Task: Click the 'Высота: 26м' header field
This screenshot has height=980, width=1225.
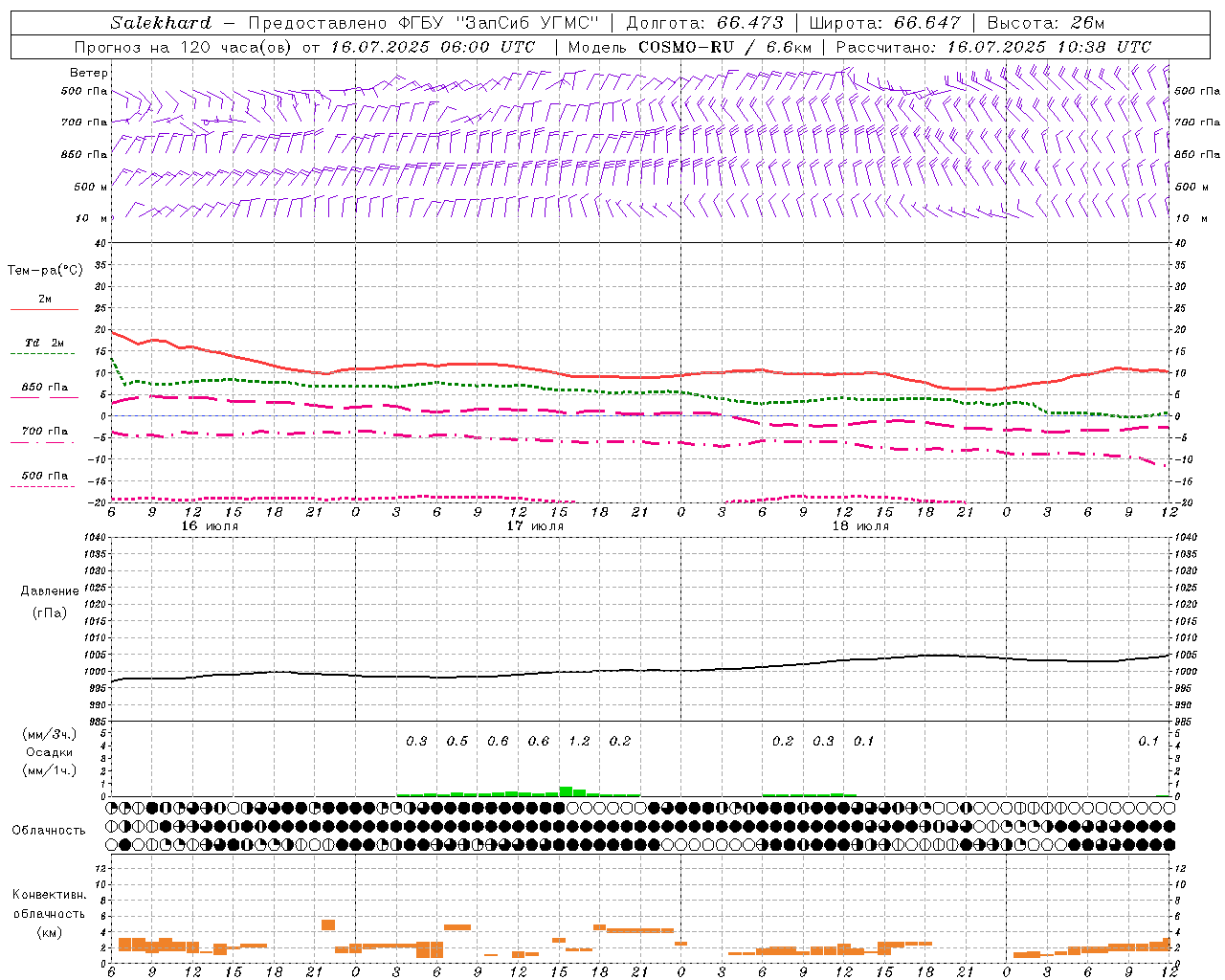Action: coord(1045,22)
